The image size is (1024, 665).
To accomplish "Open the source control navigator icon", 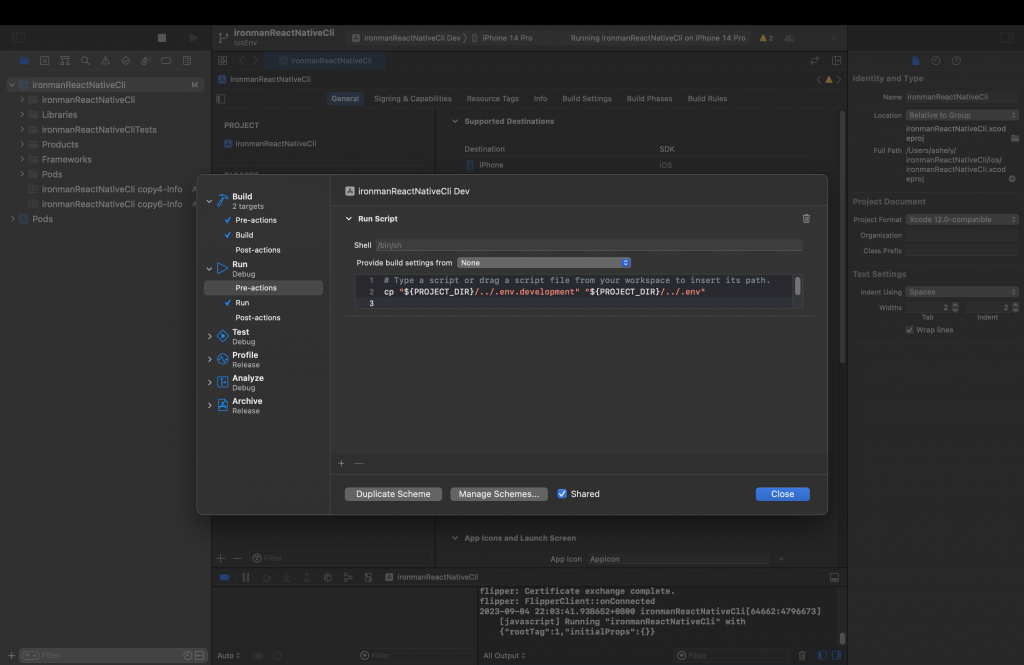I will click(44, 61).
